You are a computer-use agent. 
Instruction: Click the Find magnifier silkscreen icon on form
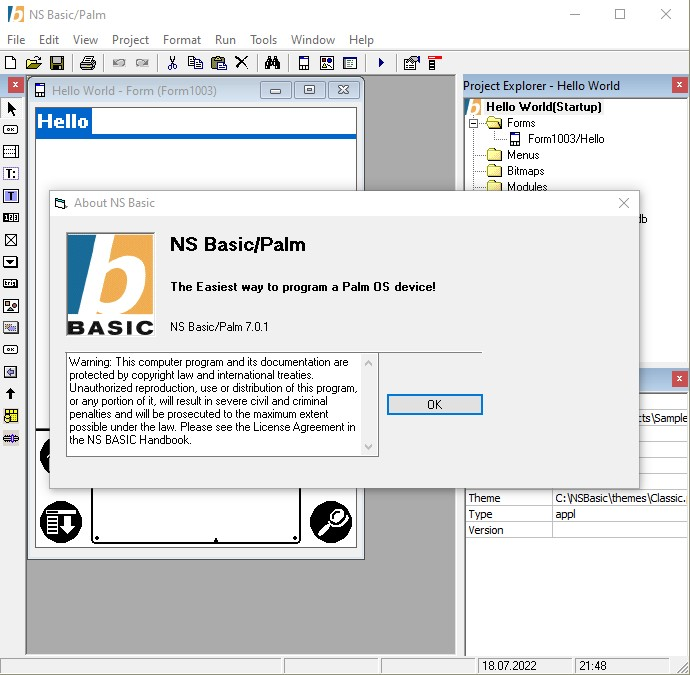pyautogui.click(x=331, y=522)
